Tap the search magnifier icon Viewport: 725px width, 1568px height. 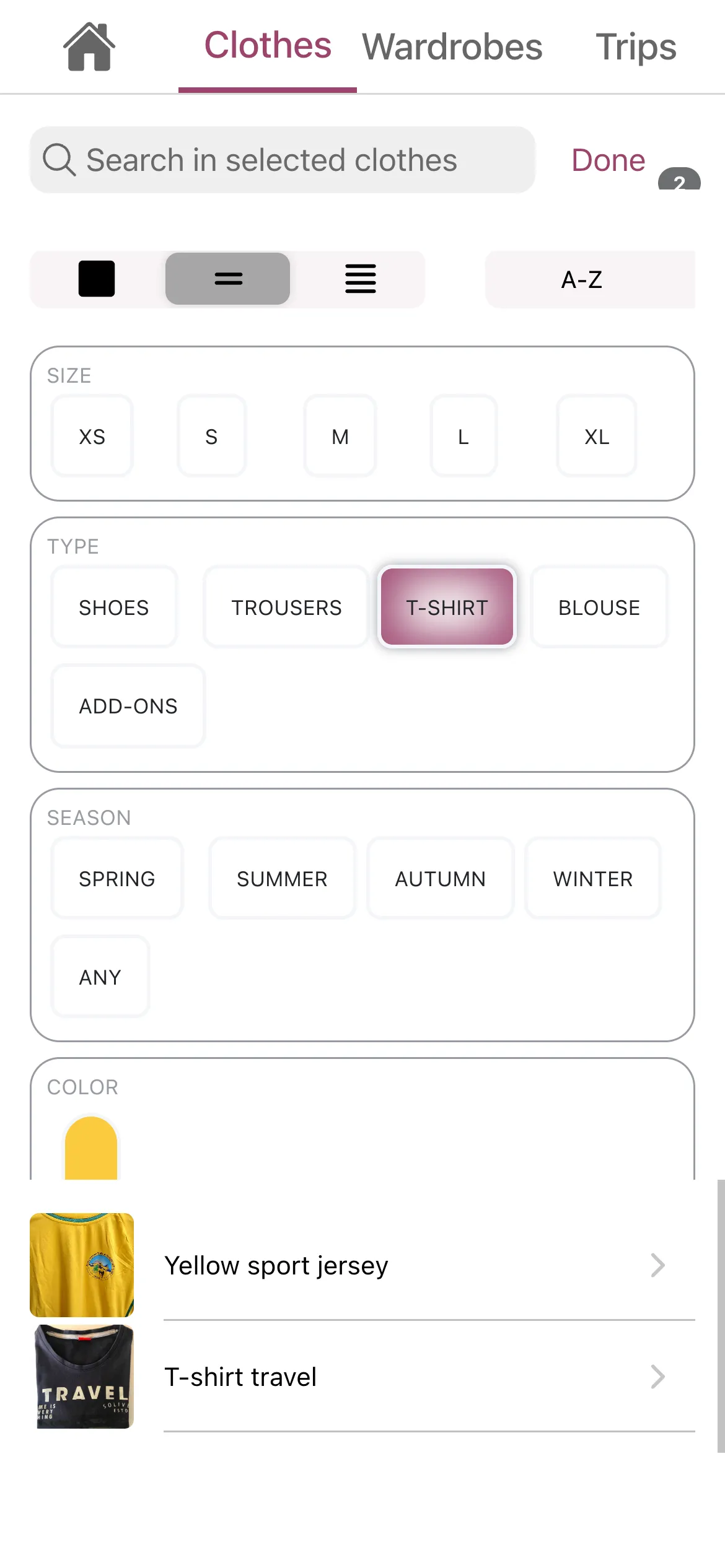pos(59,160)
